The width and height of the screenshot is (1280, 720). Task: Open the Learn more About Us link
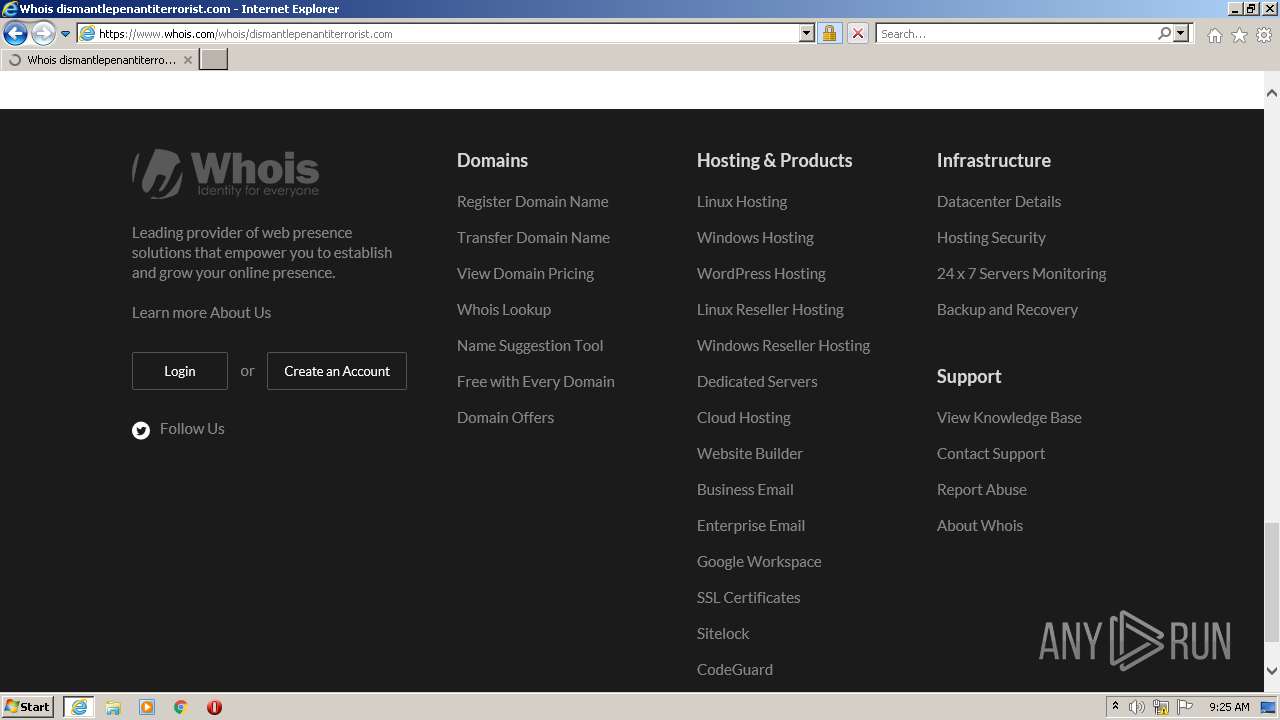[201, 312]
